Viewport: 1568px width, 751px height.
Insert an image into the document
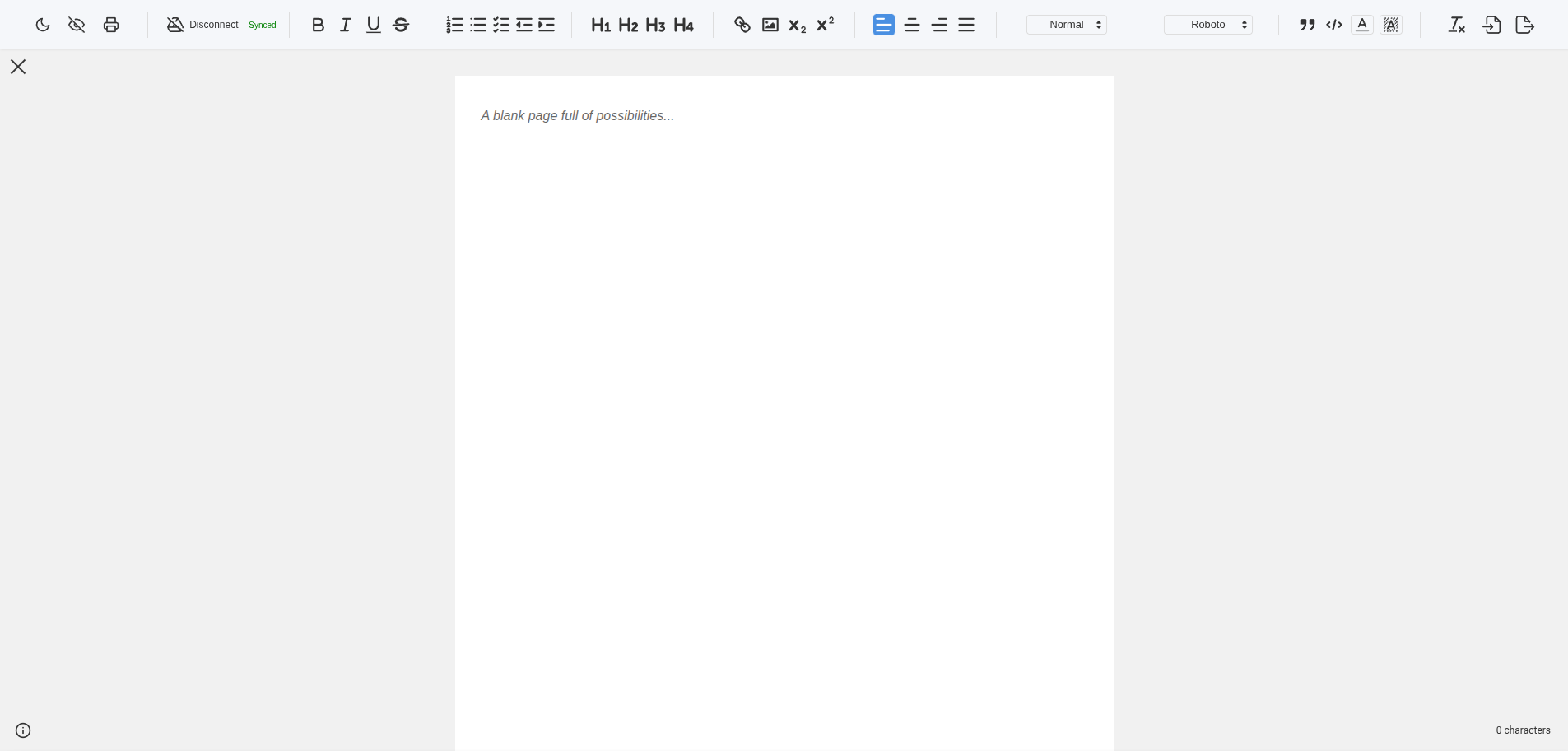[770, 25]
